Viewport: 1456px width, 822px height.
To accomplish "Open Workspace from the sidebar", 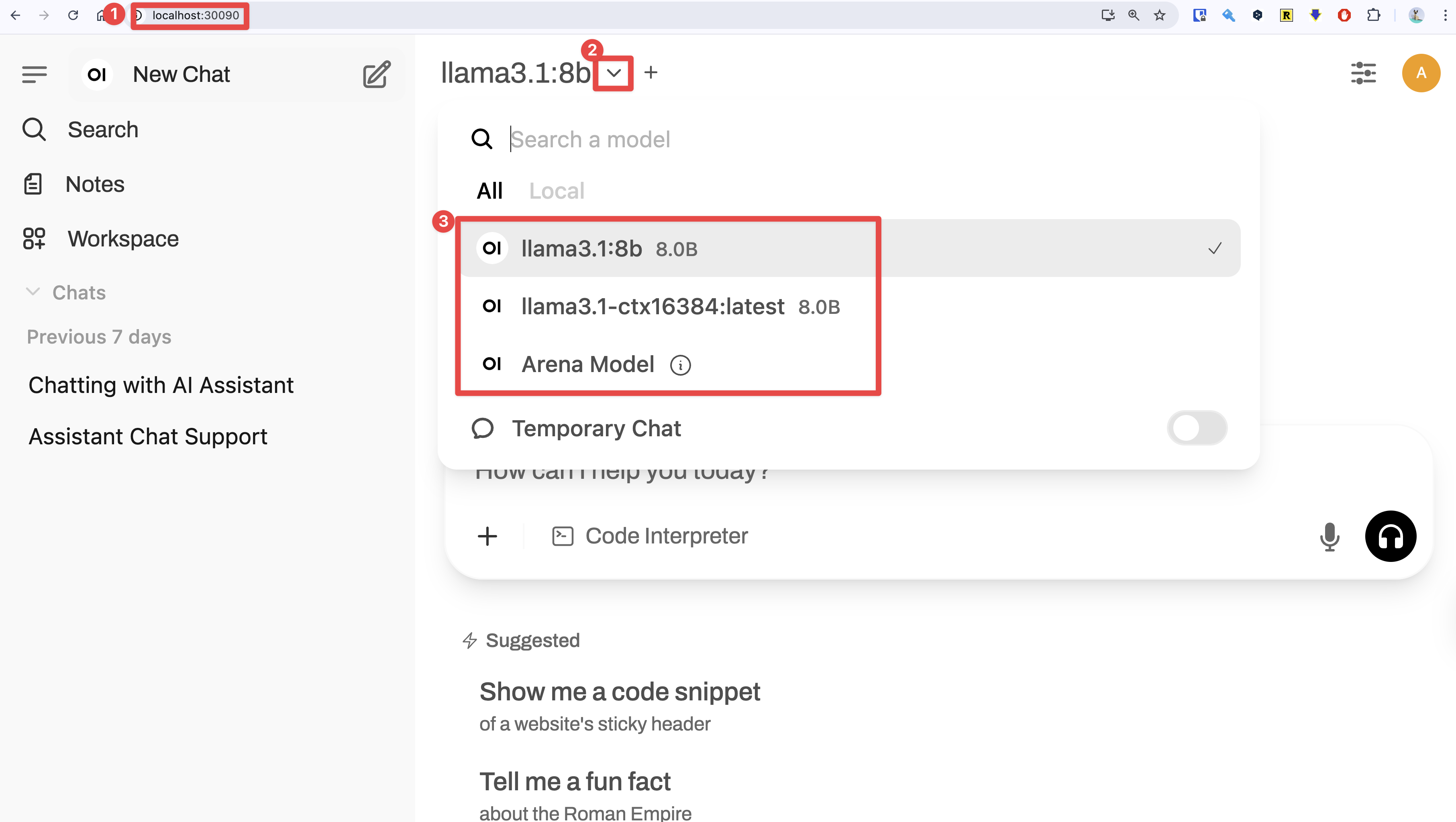I will coord(122,239).
